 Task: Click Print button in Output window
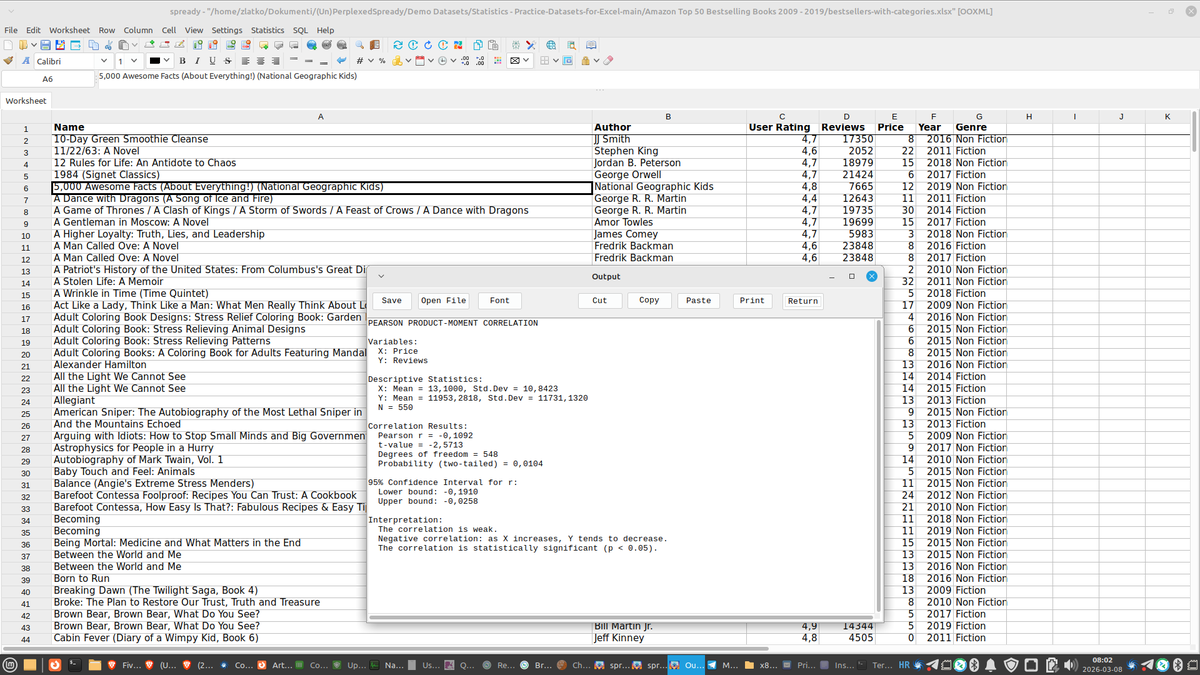pyautogui.click(x=752, y=300)
